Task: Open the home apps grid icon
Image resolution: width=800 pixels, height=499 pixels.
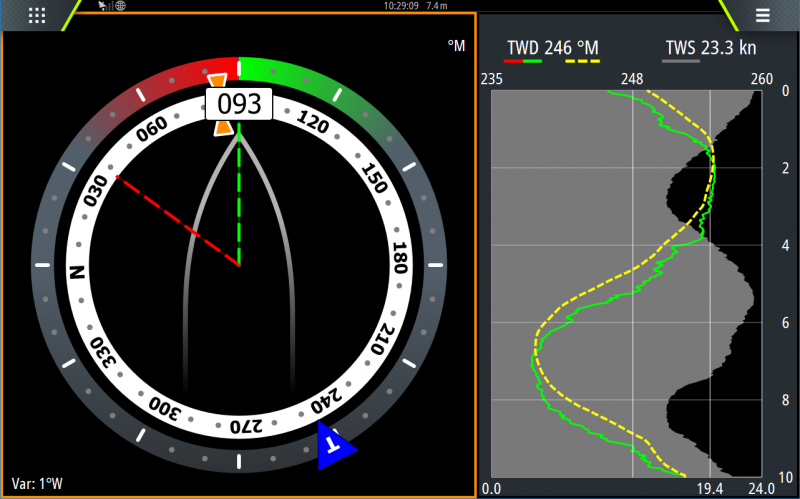Action: click(x=37, y=15)
